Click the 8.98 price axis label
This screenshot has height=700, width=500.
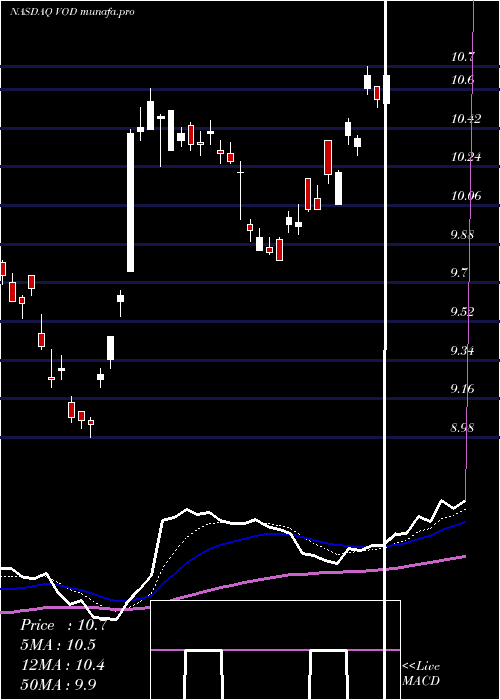(x=462, y=428)
